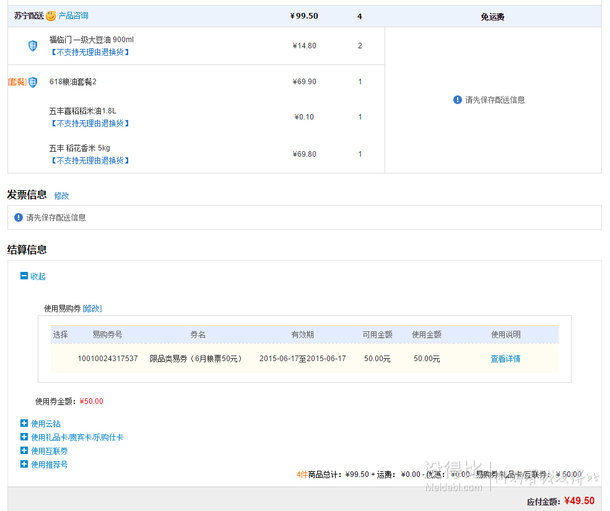
Task: Click price ¥14.80 for soybean oil
Action: coord(305,46)
